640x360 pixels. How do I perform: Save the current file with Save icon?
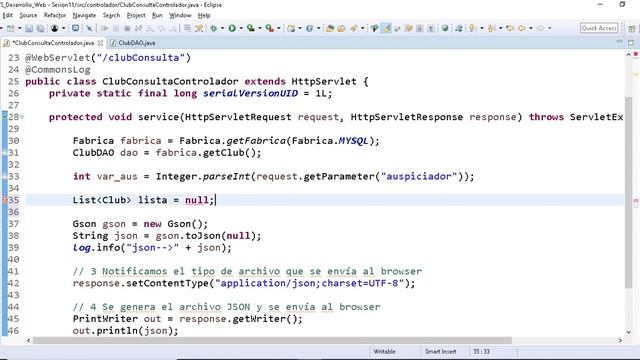[x=29, y=28]
